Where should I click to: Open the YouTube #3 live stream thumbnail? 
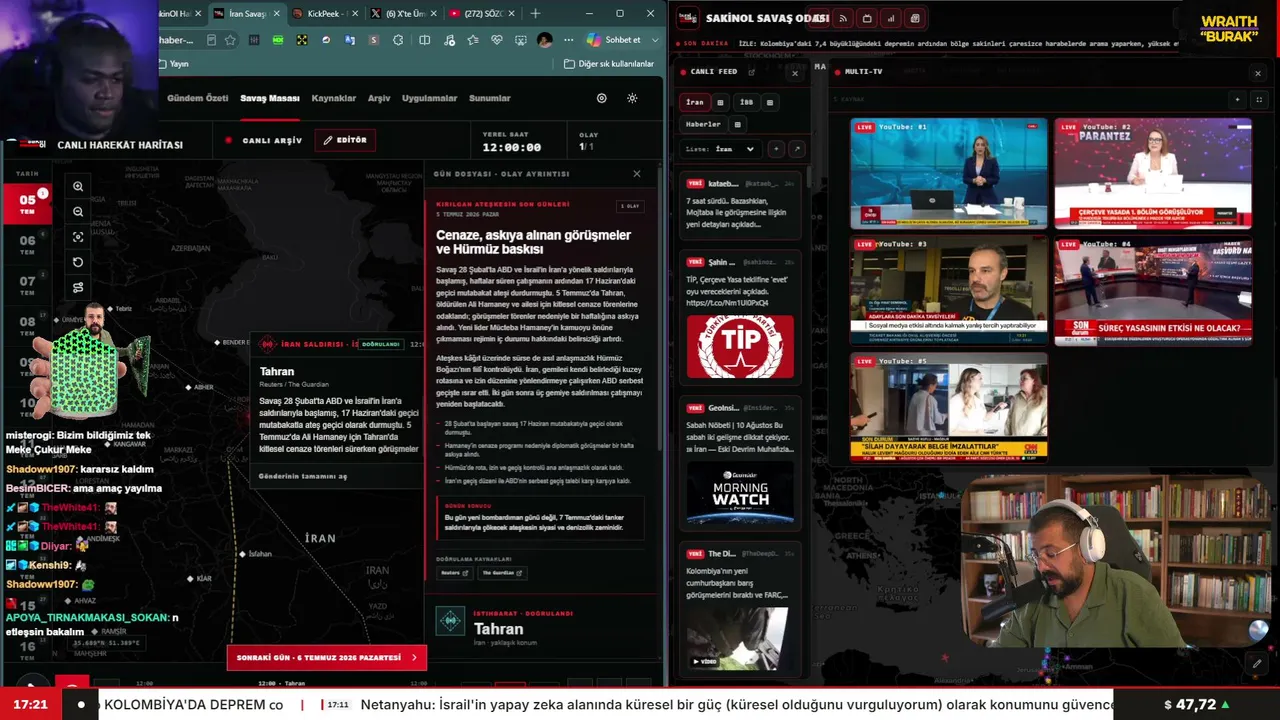(949, 290)
